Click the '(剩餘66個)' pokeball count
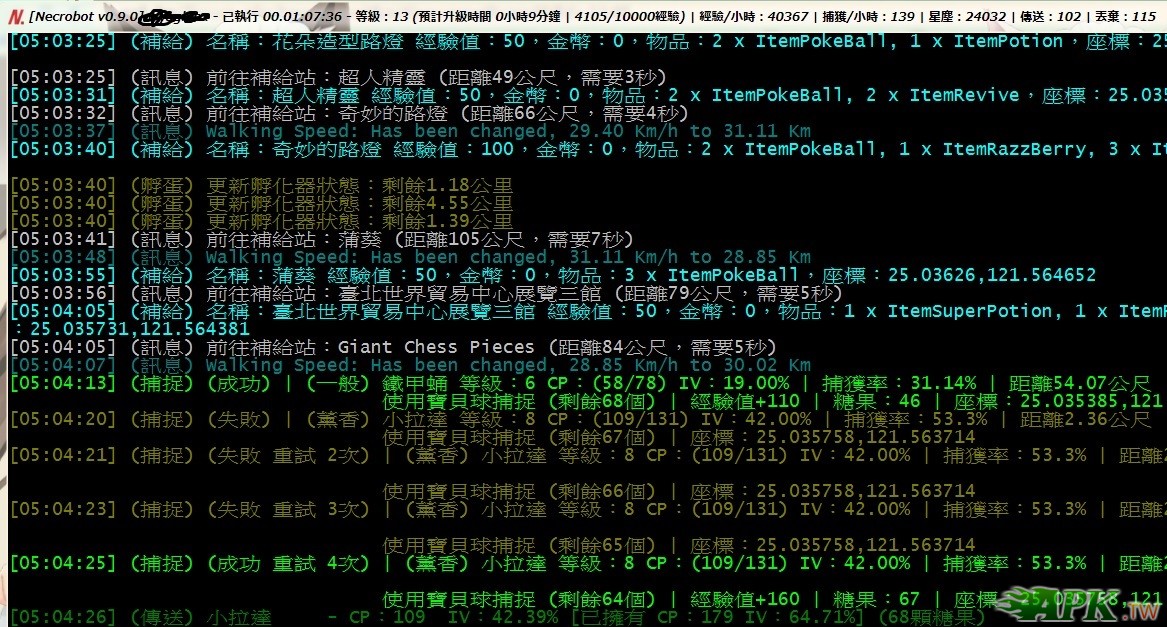The width and height of the screenshot is (1167, 627). [601, 491]
